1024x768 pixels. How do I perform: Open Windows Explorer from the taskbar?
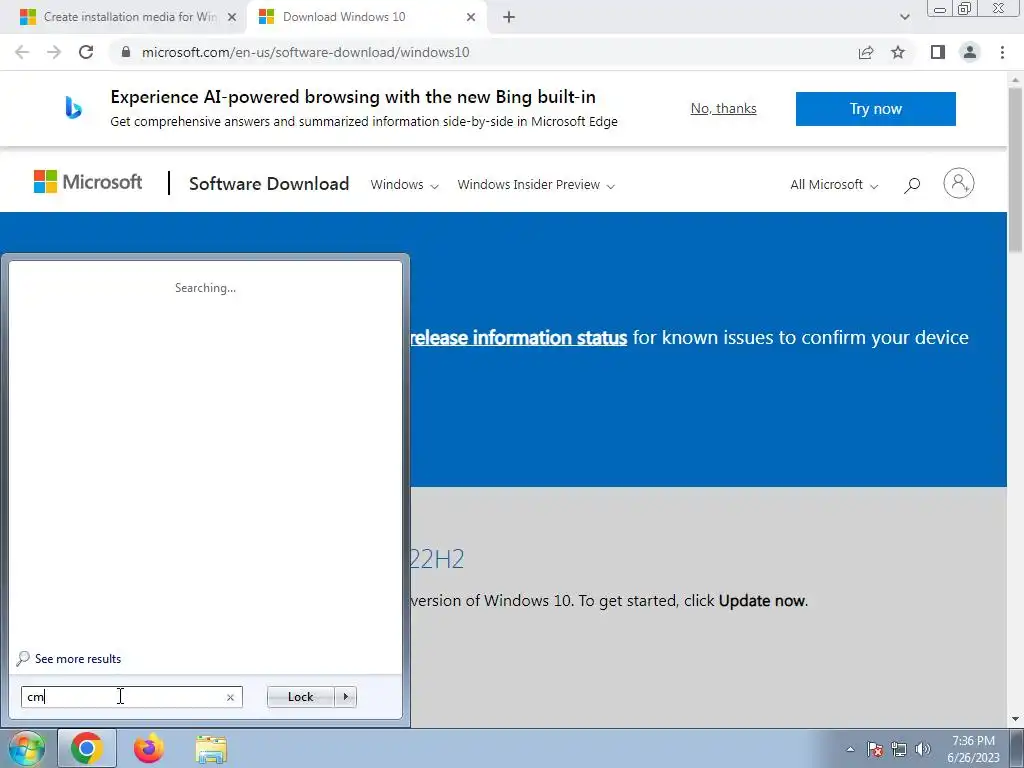[211, 749]
